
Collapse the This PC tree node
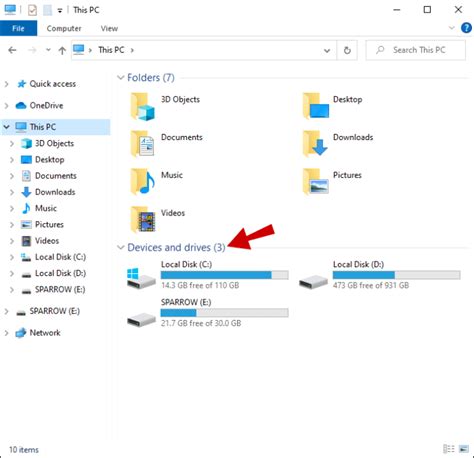[6, 127]
